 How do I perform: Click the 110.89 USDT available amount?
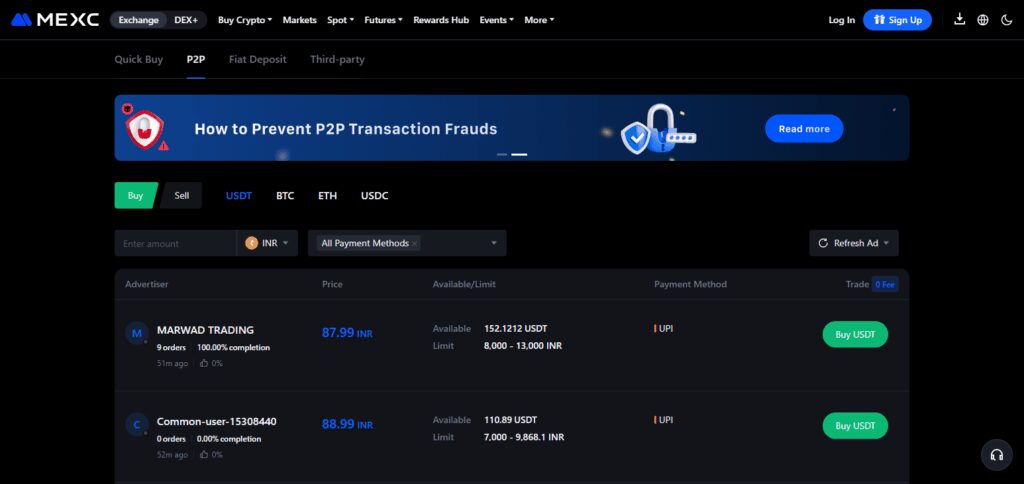click(510, 420)
